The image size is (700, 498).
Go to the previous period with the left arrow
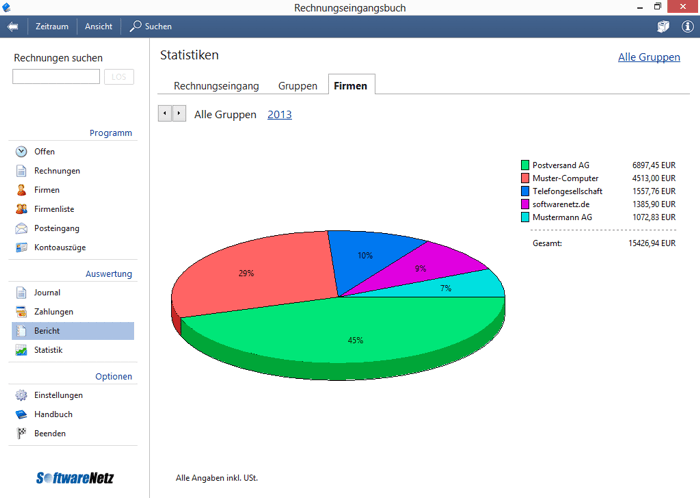tap(165, 113)
